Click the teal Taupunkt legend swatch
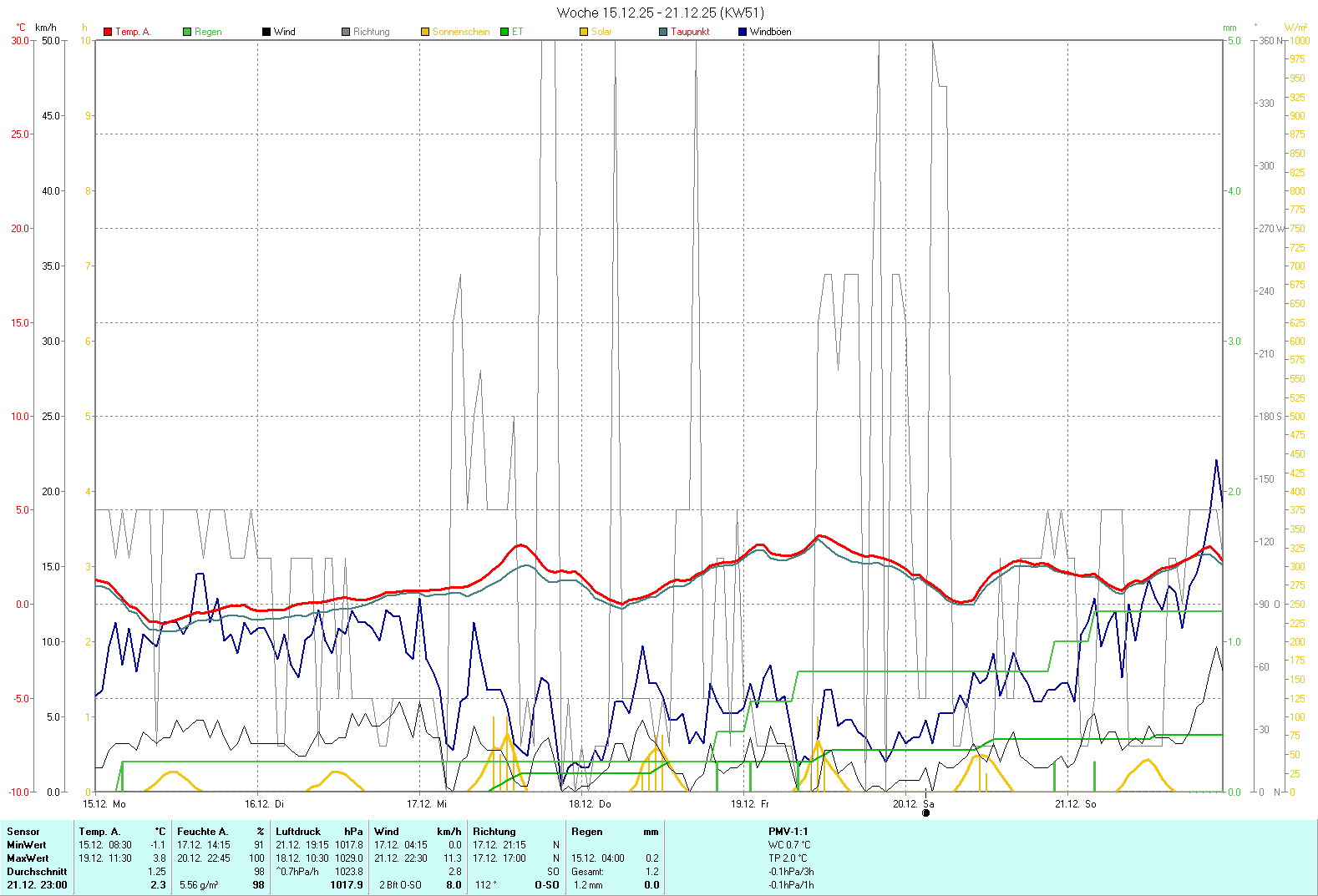The width and height of the screenshot is (1318, 896). [x=663, y=32]
